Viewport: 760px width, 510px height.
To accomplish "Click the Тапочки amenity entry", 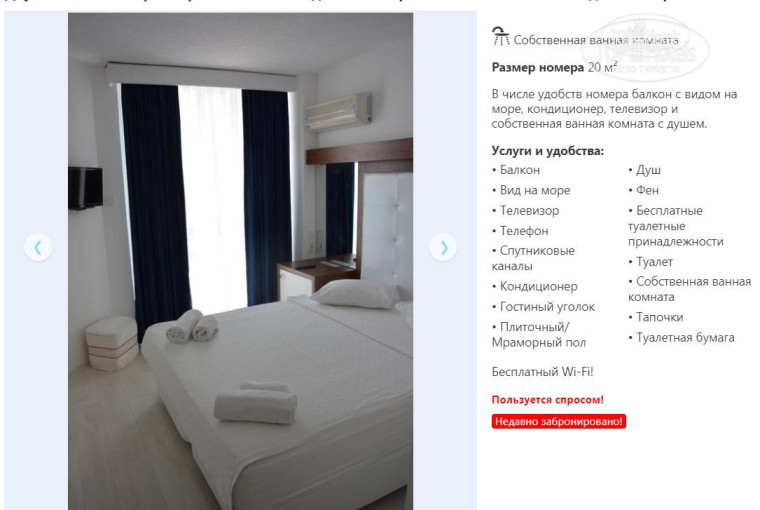I will click(656, 317).
